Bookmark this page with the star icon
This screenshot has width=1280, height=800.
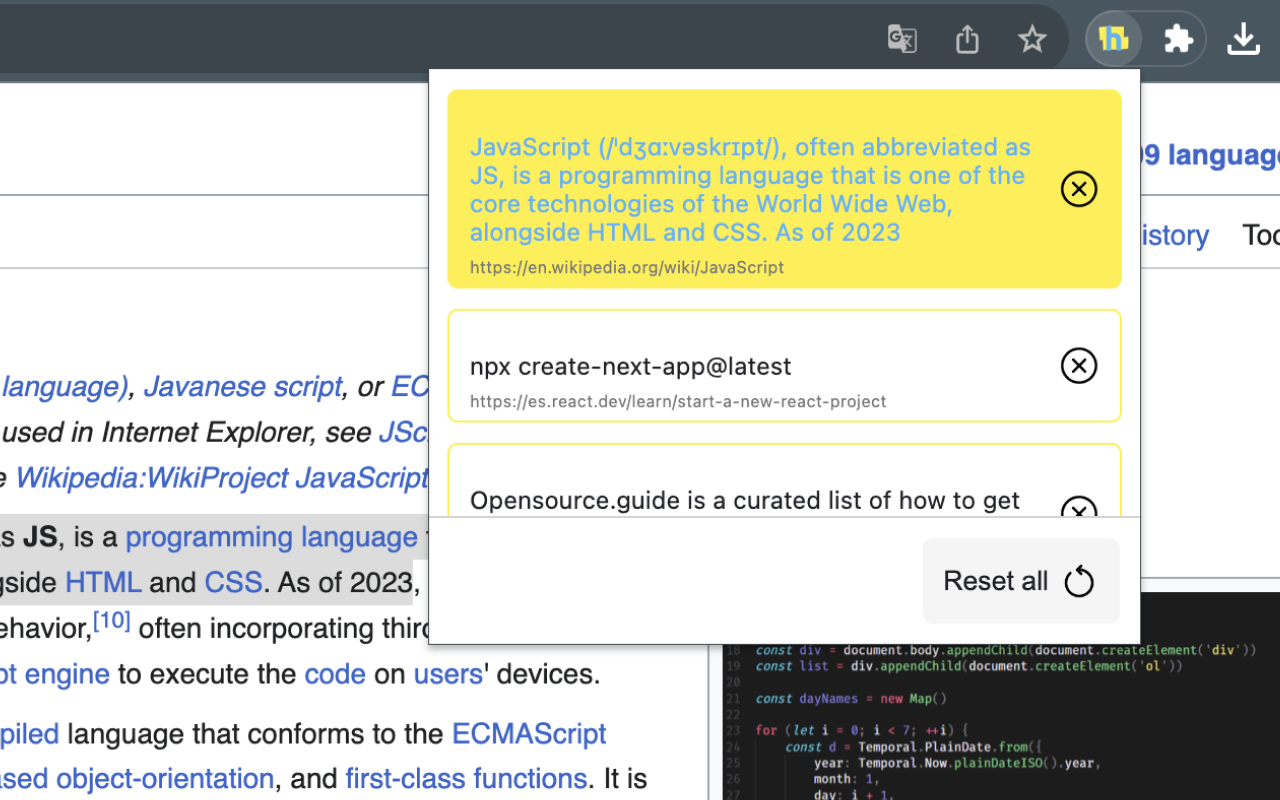[1031, 39]
